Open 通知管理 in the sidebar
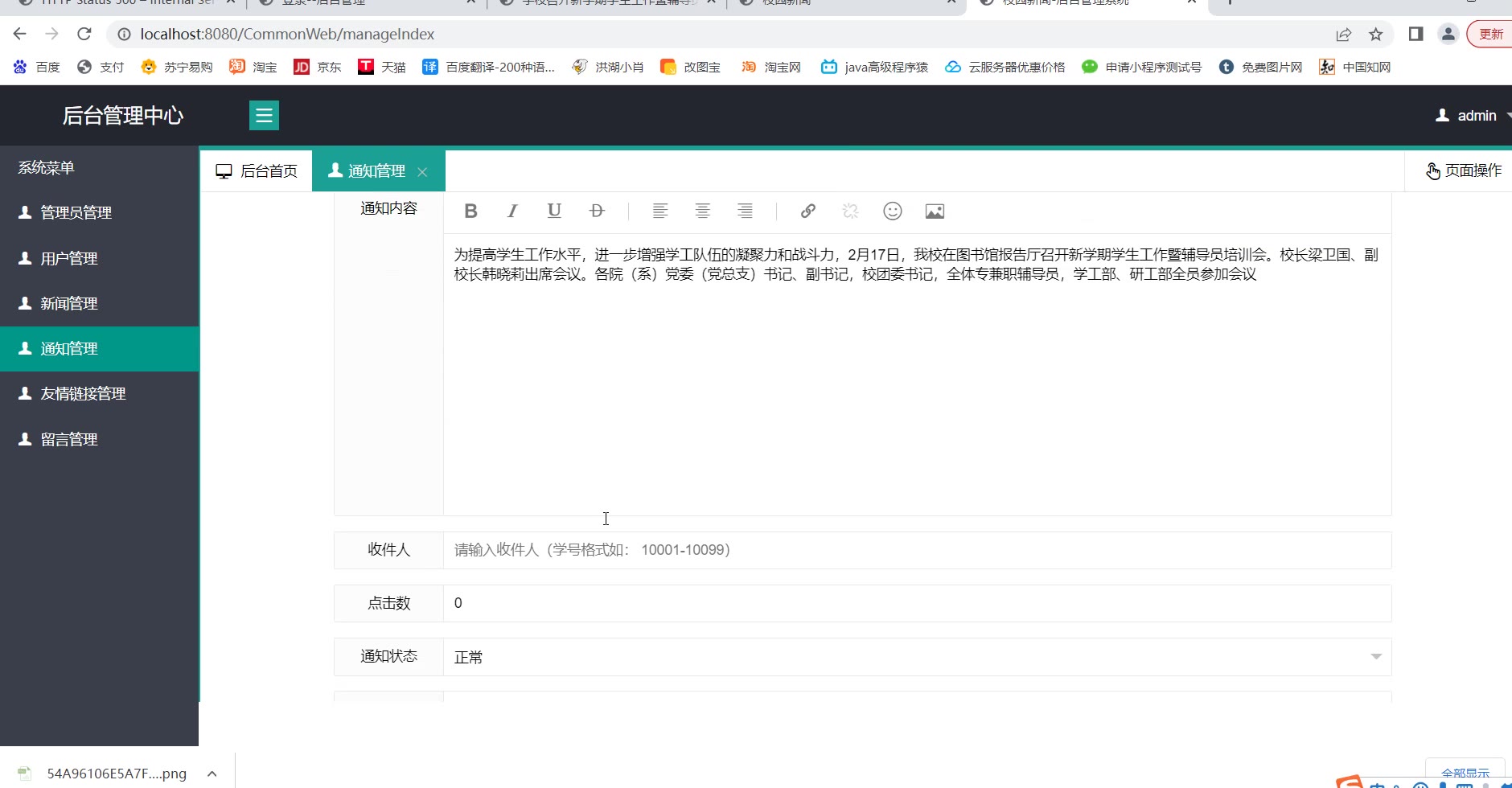 (100, 349)
